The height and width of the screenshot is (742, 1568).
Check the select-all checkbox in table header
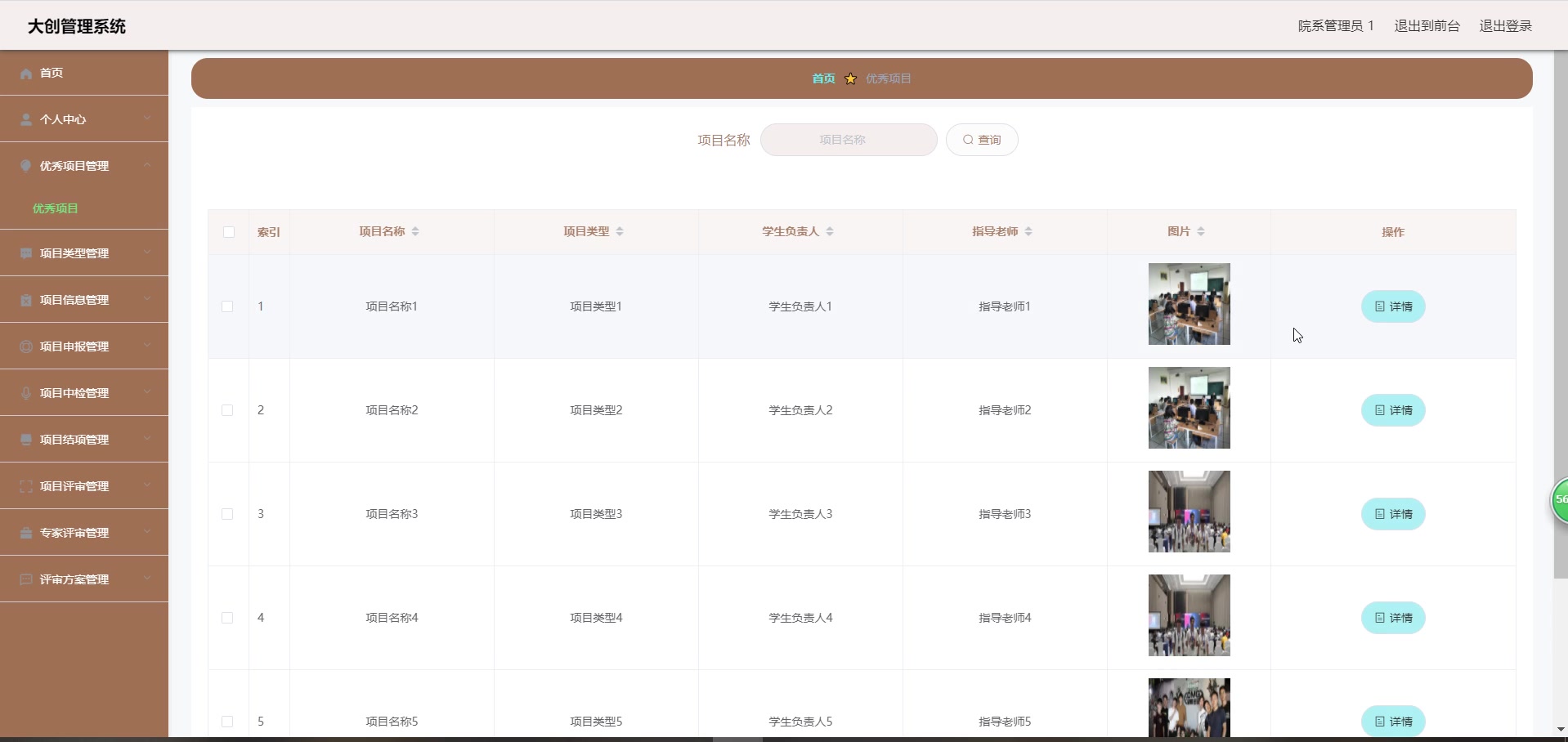click(228, 232)
